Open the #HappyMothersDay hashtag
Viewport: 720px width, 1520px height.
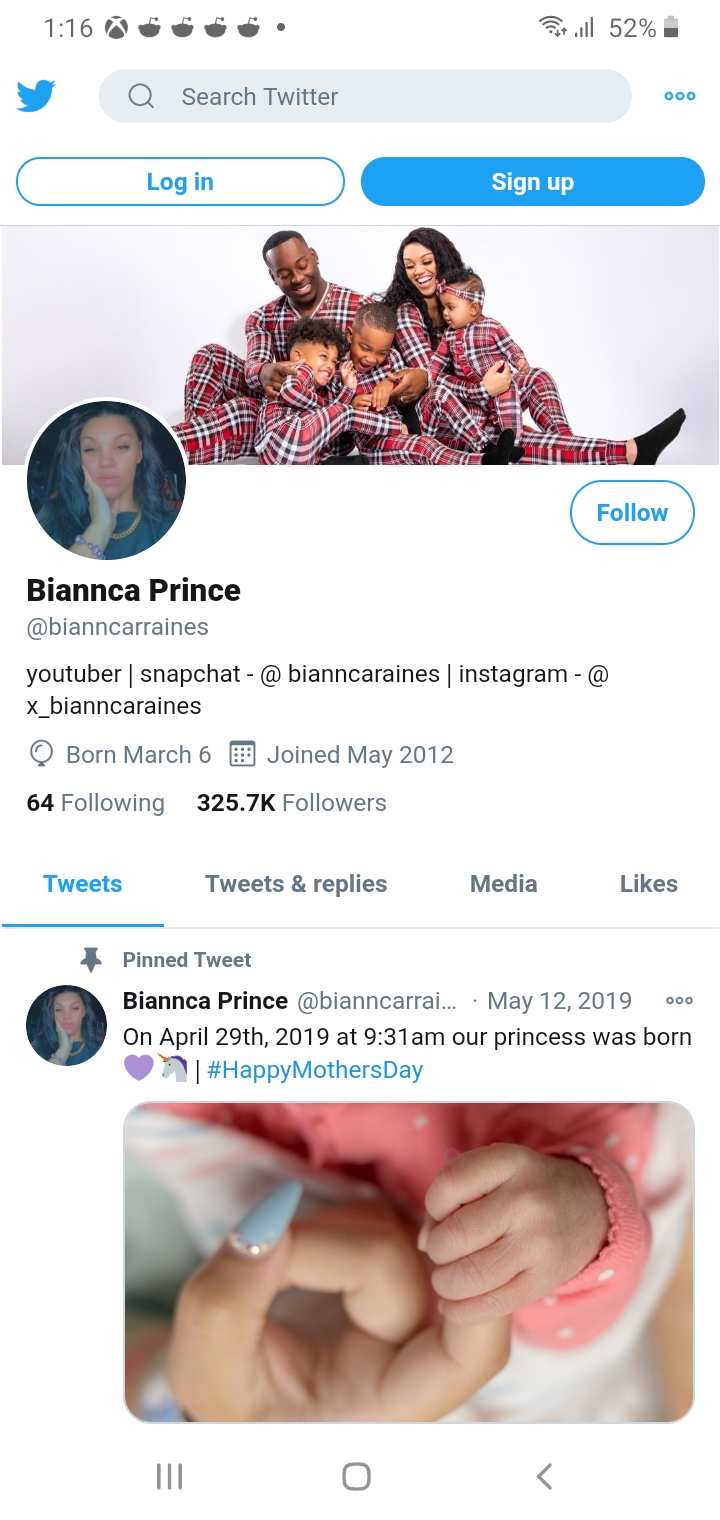click(x=315, y=1070)
